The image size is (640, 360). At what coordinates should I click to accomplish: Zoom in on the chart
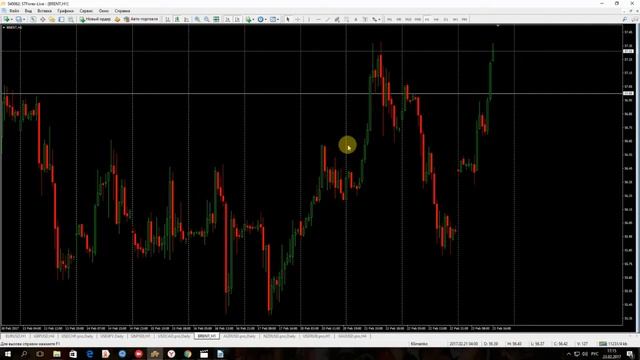click(197, 19)
